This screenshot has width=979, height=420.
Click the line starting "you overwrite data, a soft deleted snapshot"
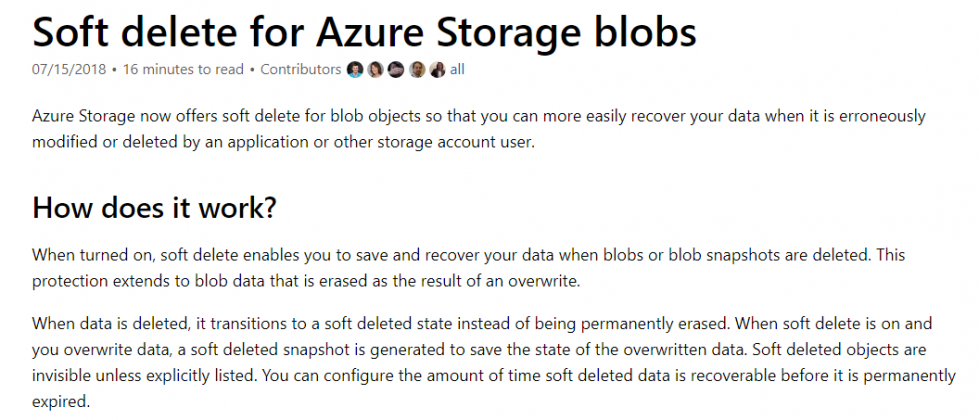coord(480,349)
